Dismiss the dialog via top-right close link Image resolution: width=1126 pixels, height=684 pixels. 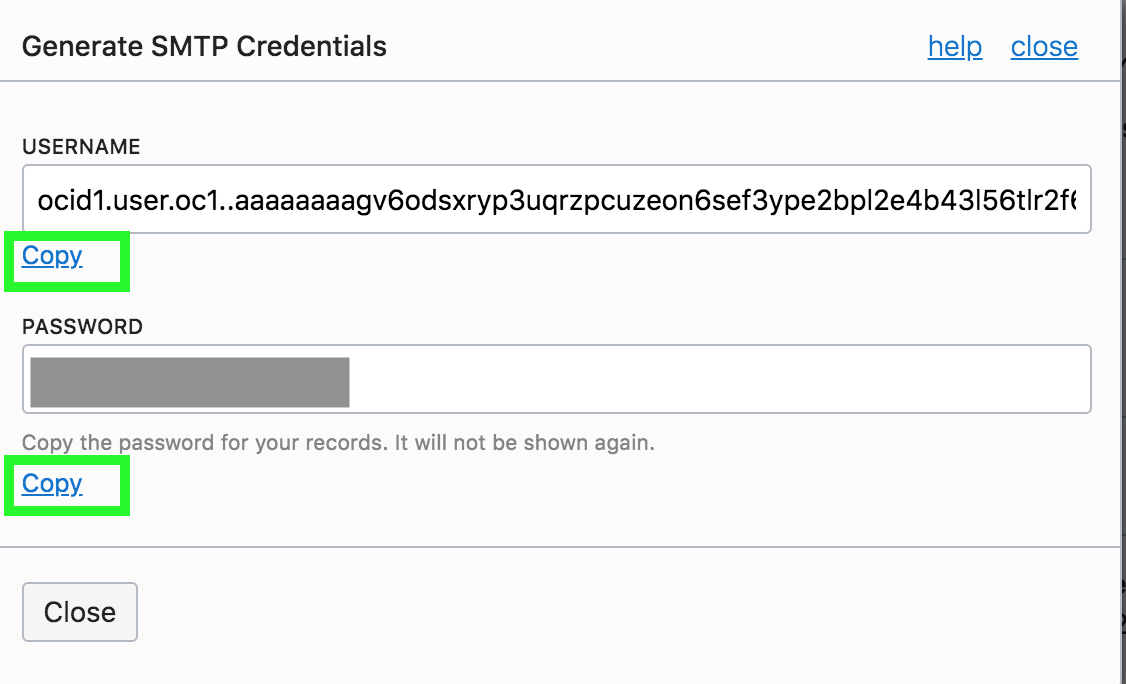pyautogui.click(x=1043, y=47)
